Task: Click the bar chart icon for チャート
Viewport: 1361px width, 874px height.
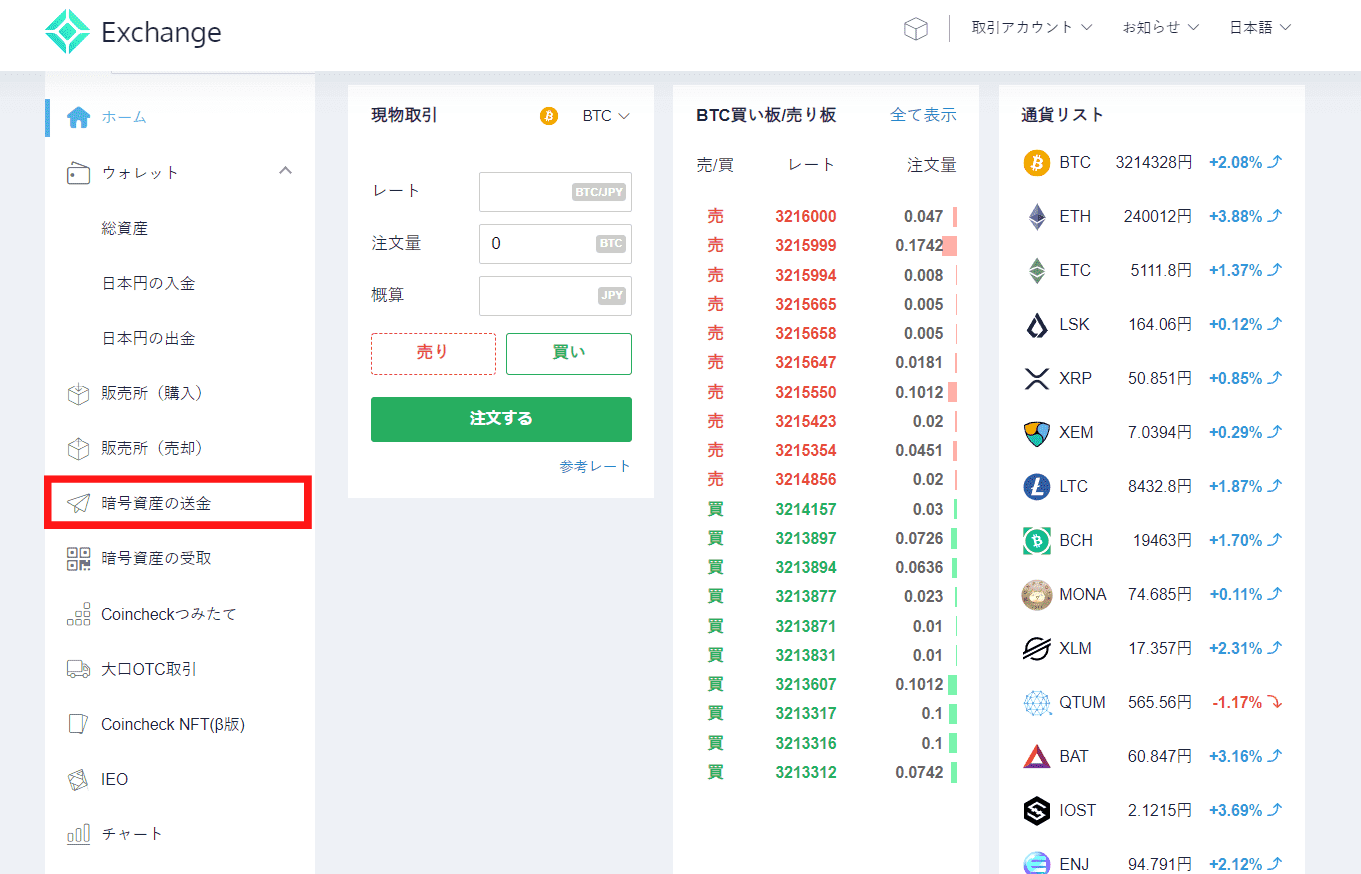Action: (78, 834)
